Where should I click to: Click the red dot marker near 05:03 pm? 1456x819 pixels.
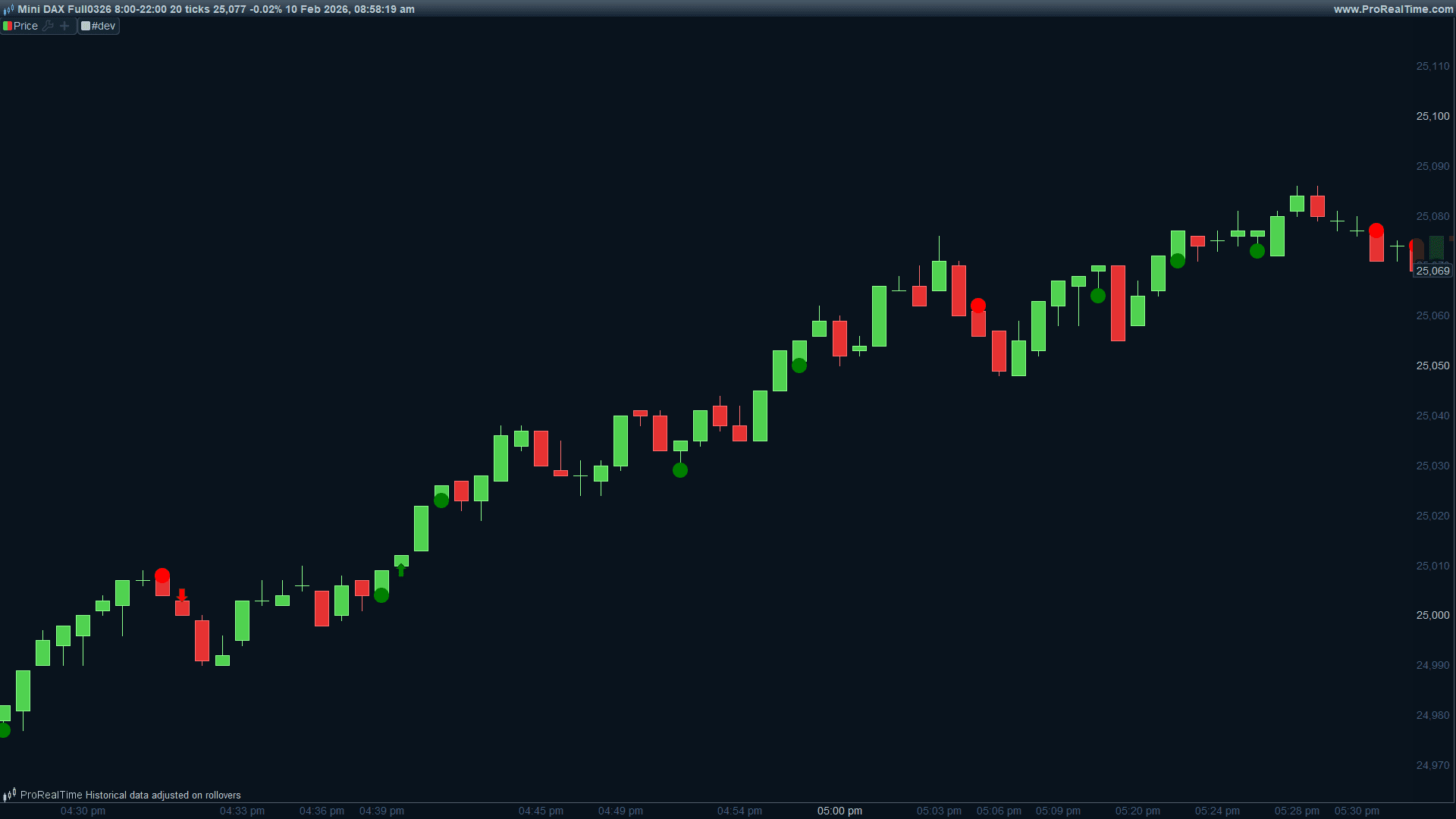(978, 306)
